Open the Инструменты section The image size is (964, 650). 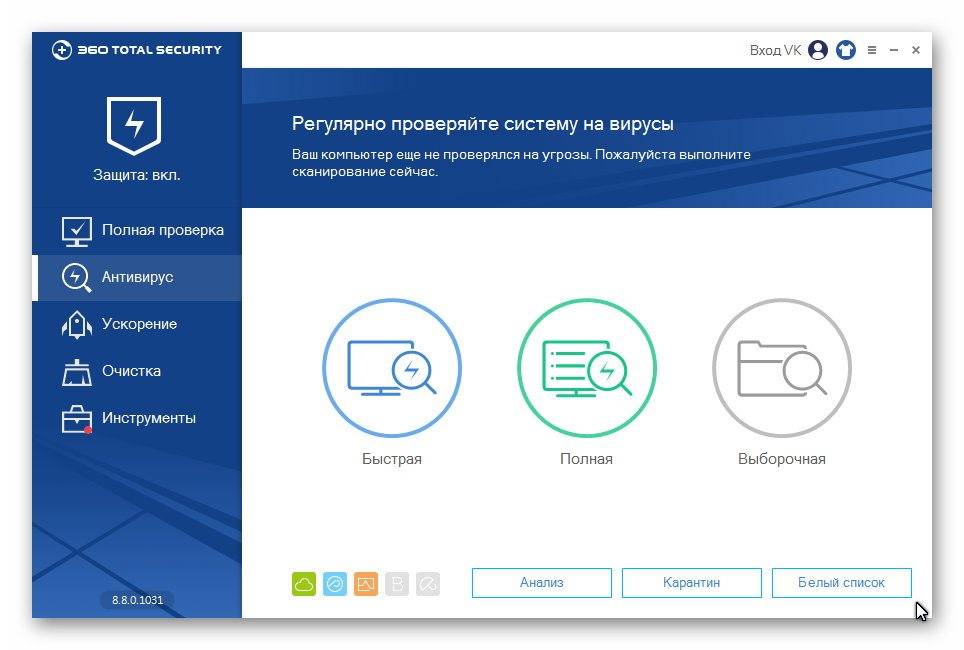pyautogui.click(x=137, y=418)
